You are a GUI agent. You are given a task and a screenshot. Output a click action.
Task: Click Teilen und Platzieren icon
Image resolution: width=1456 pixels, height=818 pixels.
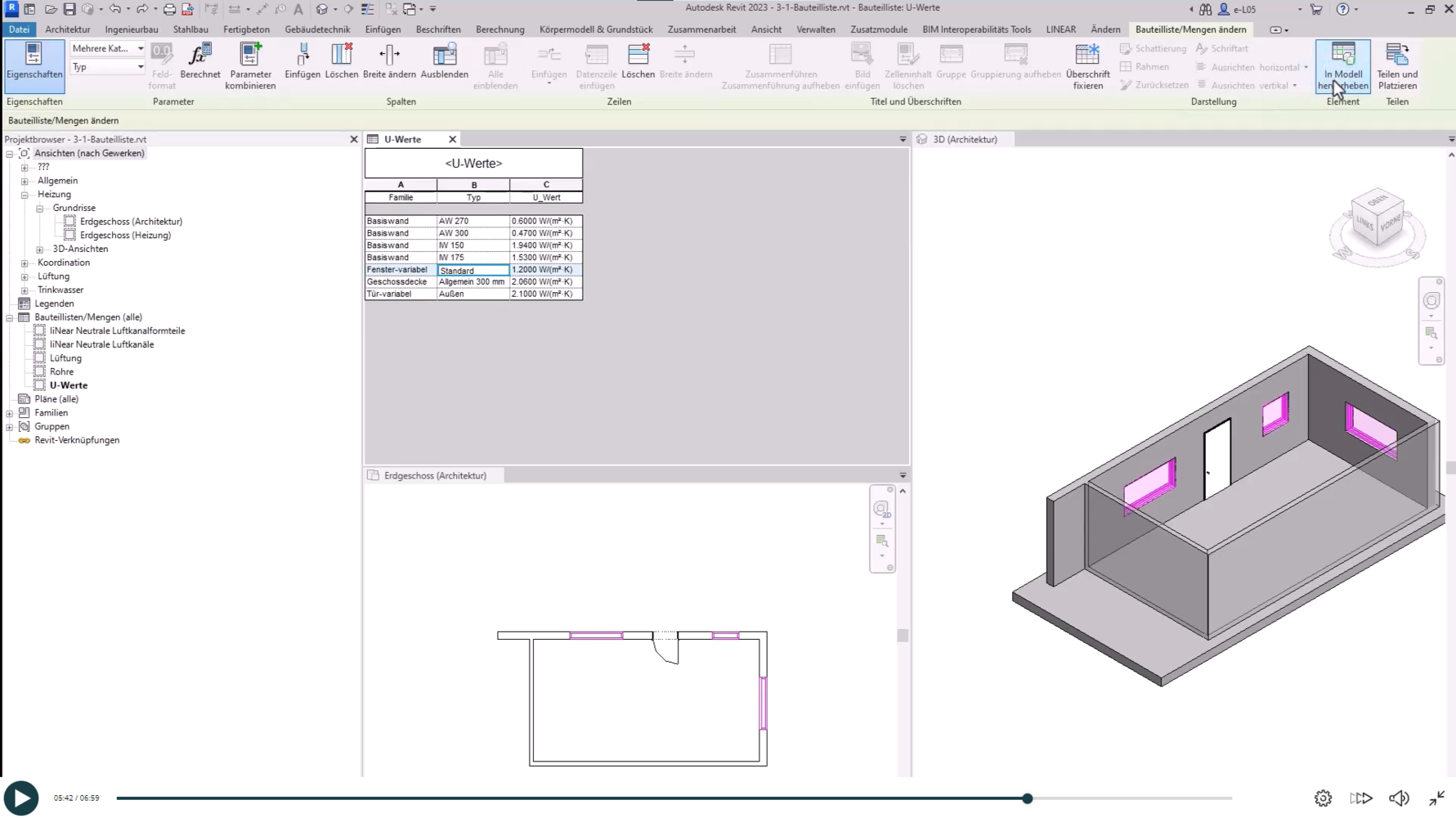pyautogui.click(x=1396, y=66)
